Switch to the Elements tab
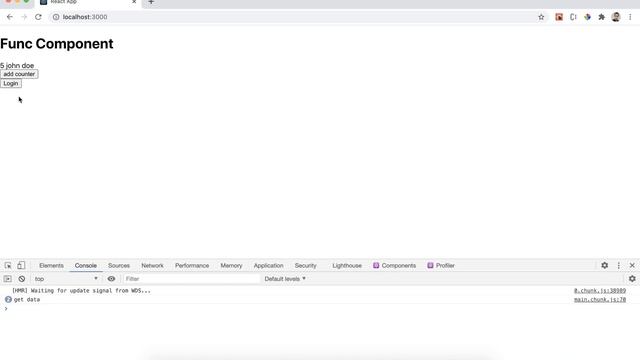Image resolution: width=640 pixels, height=360 pixels. coord(51,265)
